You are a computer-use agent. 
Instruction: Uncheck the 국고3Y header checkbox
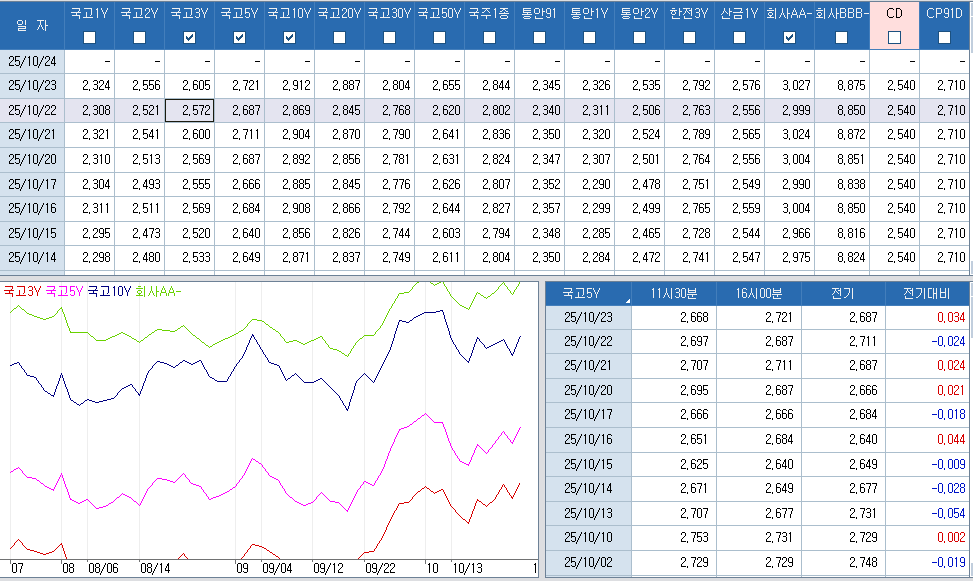tap(190, 37)
